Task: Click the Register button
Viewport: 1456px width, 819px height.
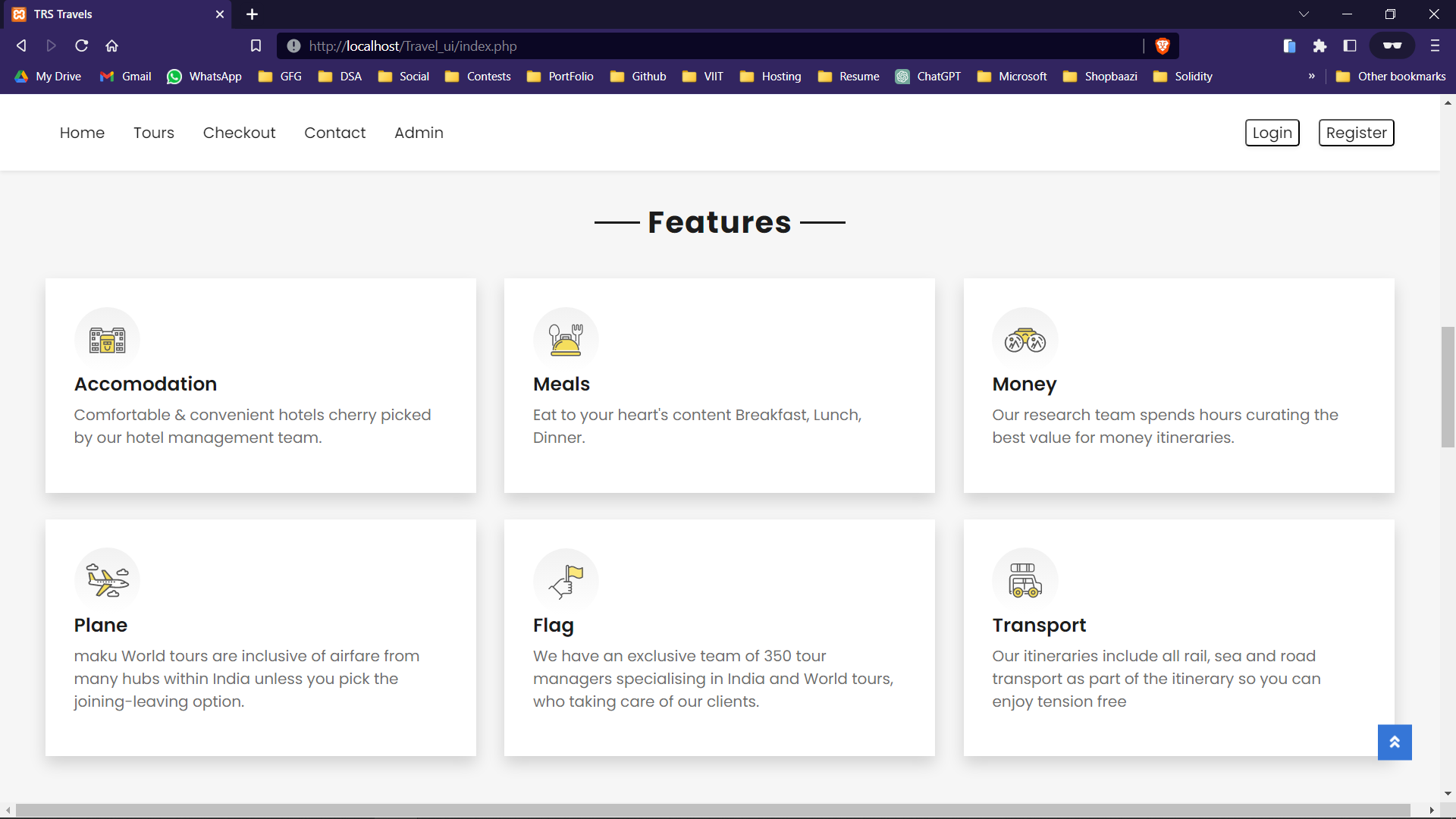Action: [1356, 133]
